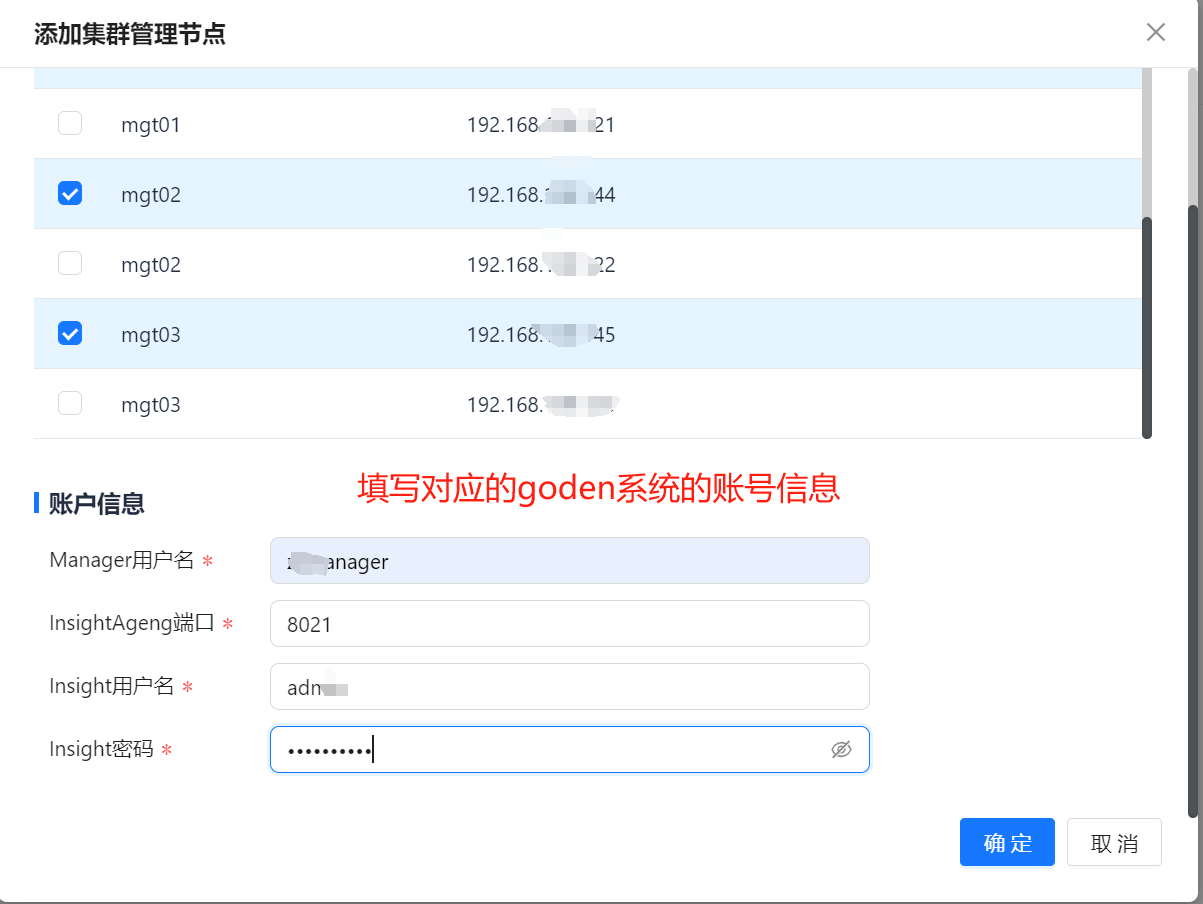The image size is (1203, 904).
Task: Click the node table vertical scrollbar
Action: coord(1147,327)
